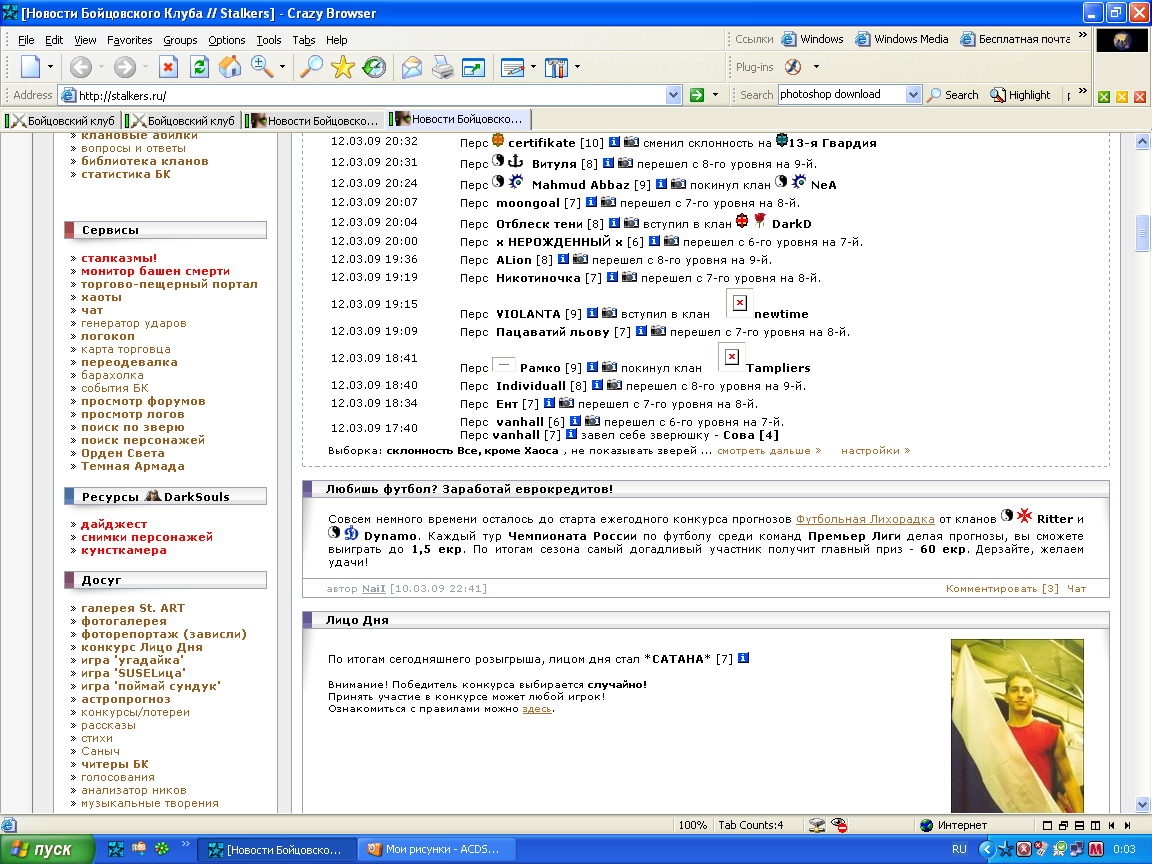Click the RU language indicator in the tray
This screenshot has width=1152, height=864.
pyautogui.click(x=959, y=849)
